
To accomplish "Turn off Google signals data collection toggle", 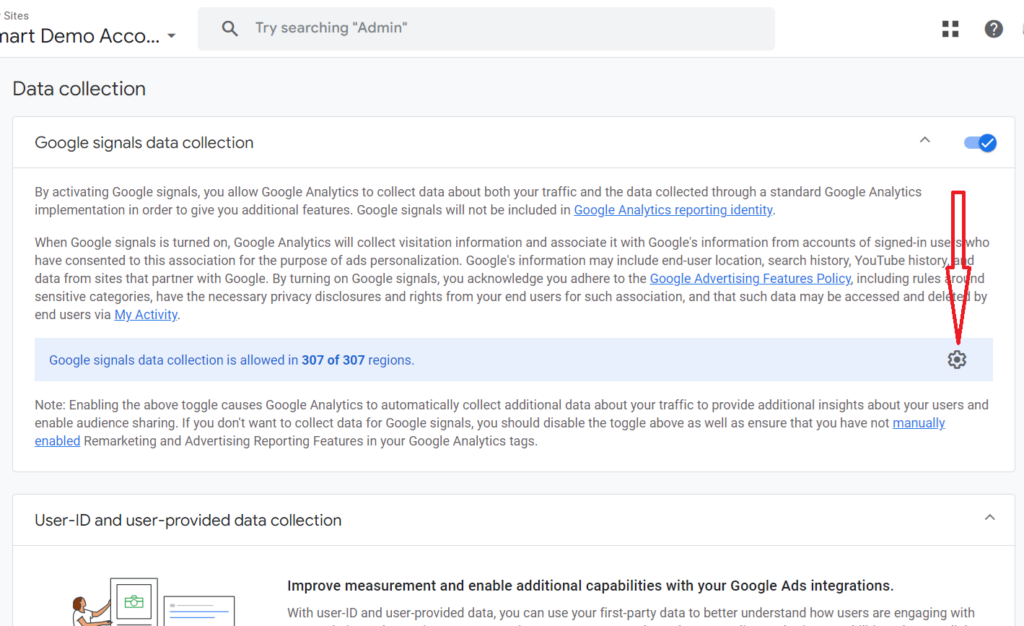I will 980,143.
